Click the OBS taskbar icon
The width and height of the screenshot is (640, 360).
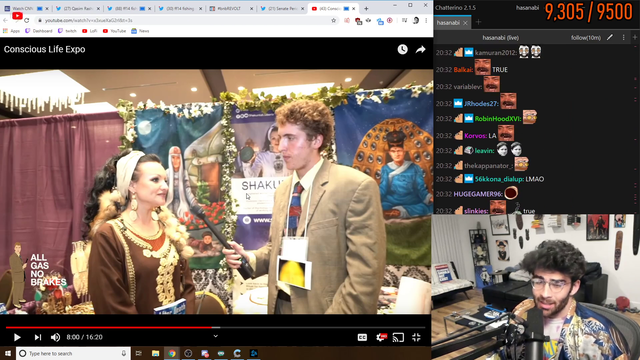pos(188,353)
